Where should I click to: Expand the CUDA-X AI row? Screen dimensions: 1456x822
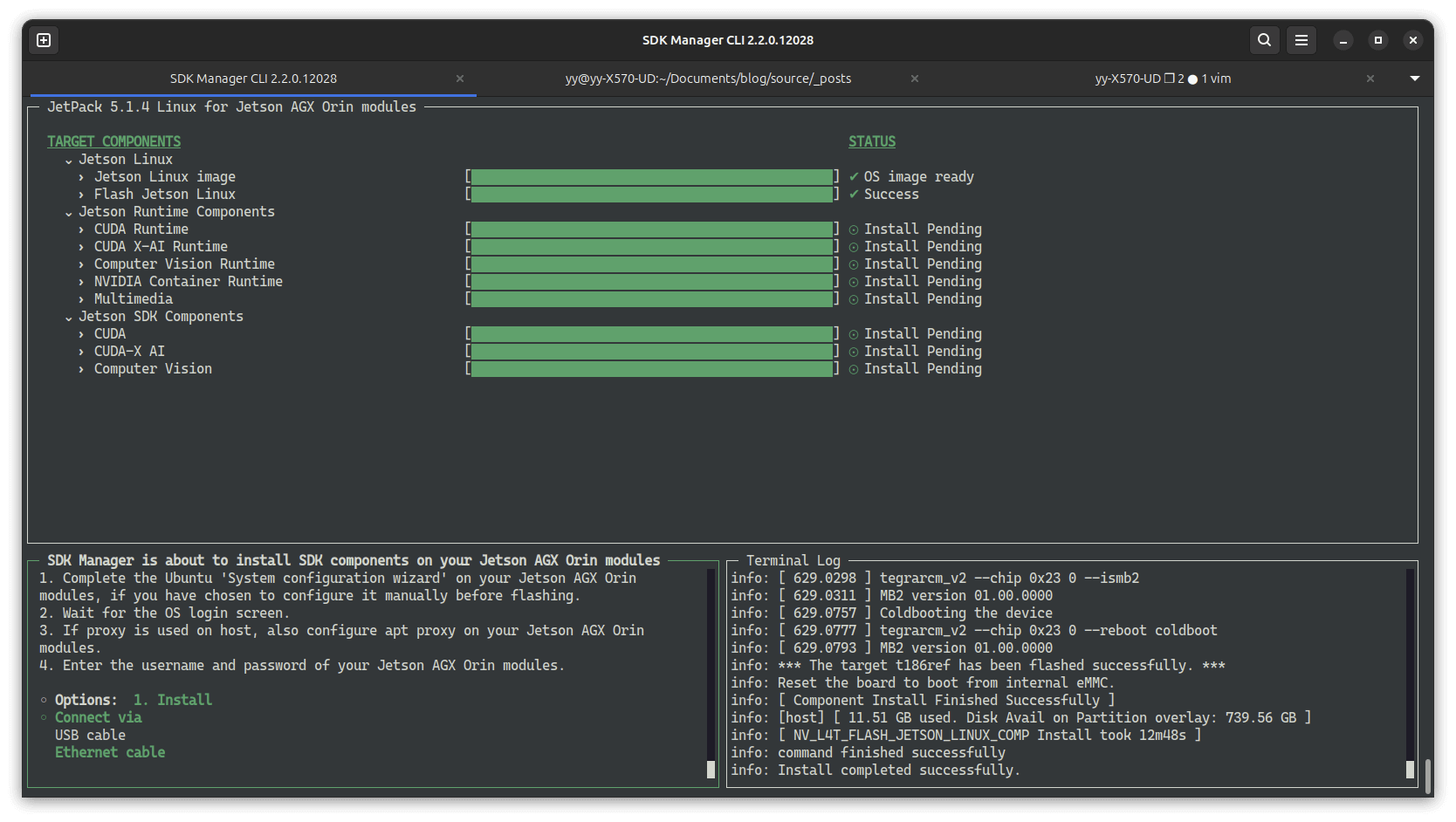[x=81, y=352]
